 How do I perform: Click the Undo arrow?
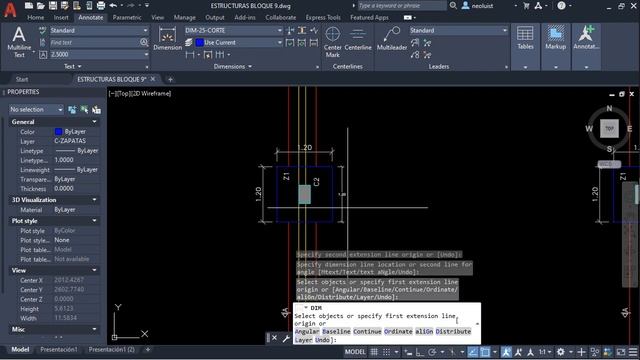pyautogui.click(x=113, y=6)
